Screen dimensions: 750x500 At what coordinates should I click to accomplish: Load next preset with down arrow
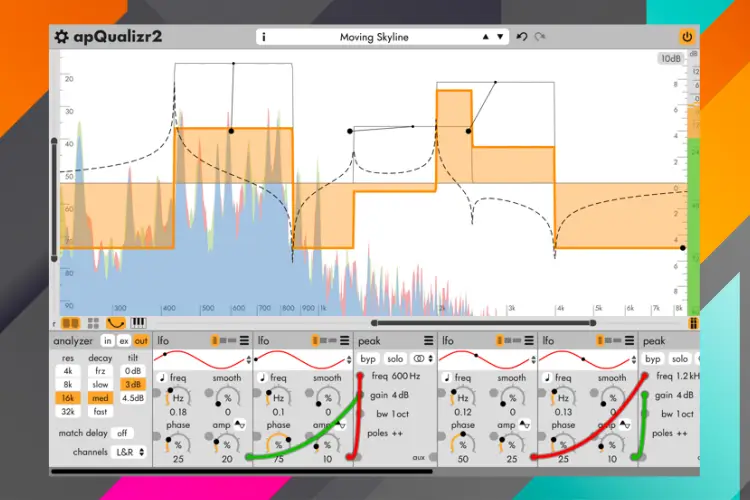tap(500, 37)
